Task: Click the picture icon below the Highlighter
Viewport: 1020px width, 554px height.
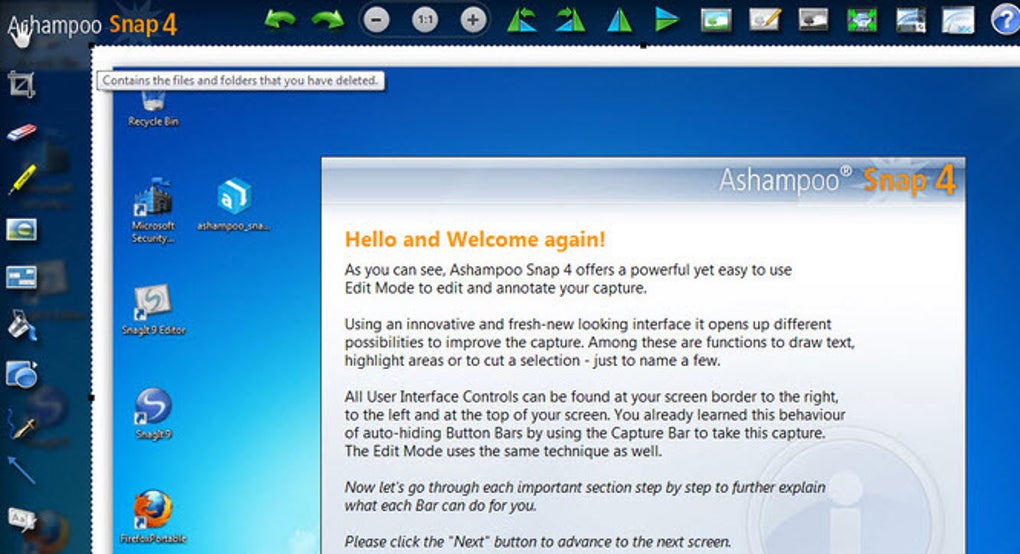Action: pos(21,230)
